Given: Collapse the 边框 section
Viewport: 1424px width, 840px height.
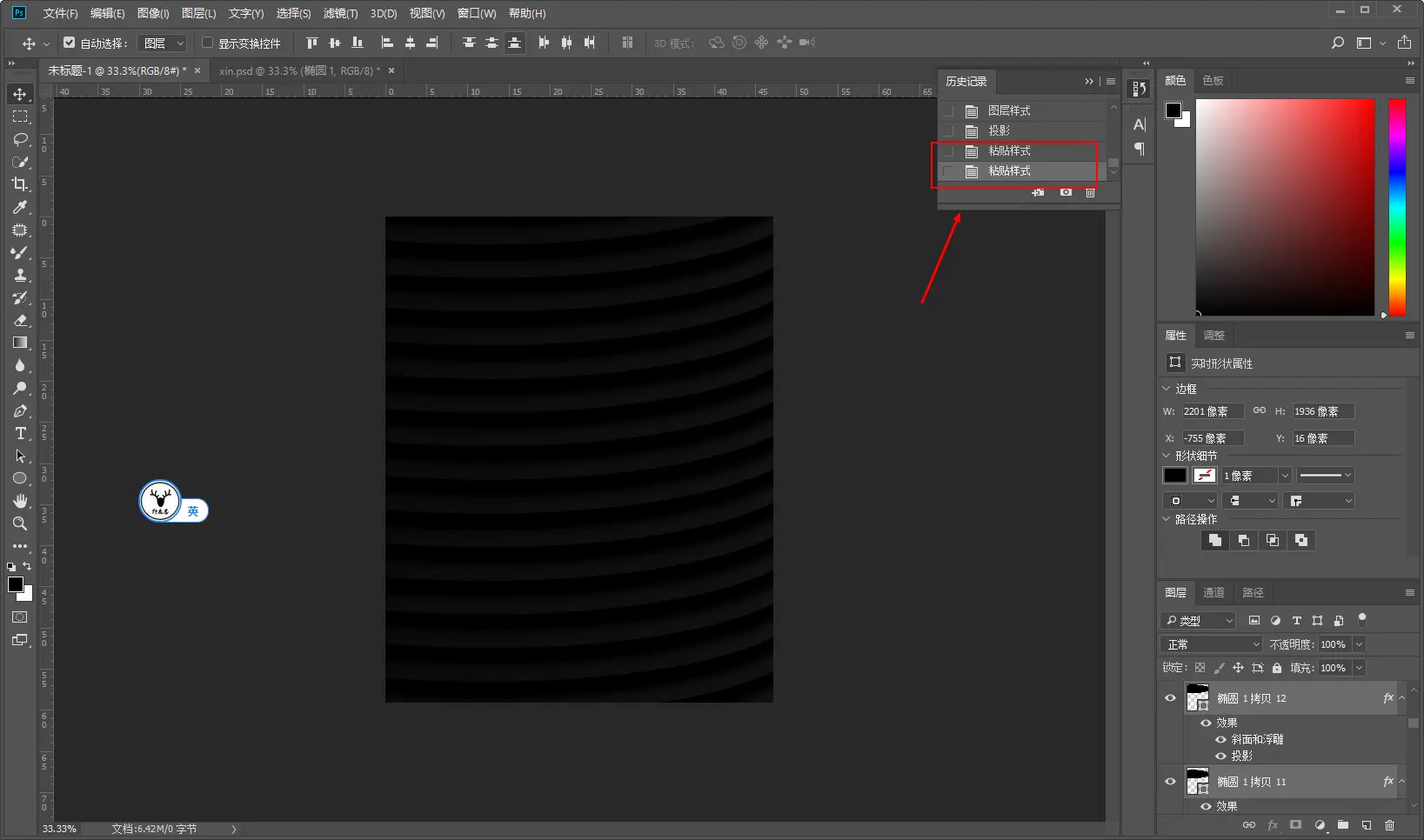Looking at the screenshot, I should click(1167, 389).
